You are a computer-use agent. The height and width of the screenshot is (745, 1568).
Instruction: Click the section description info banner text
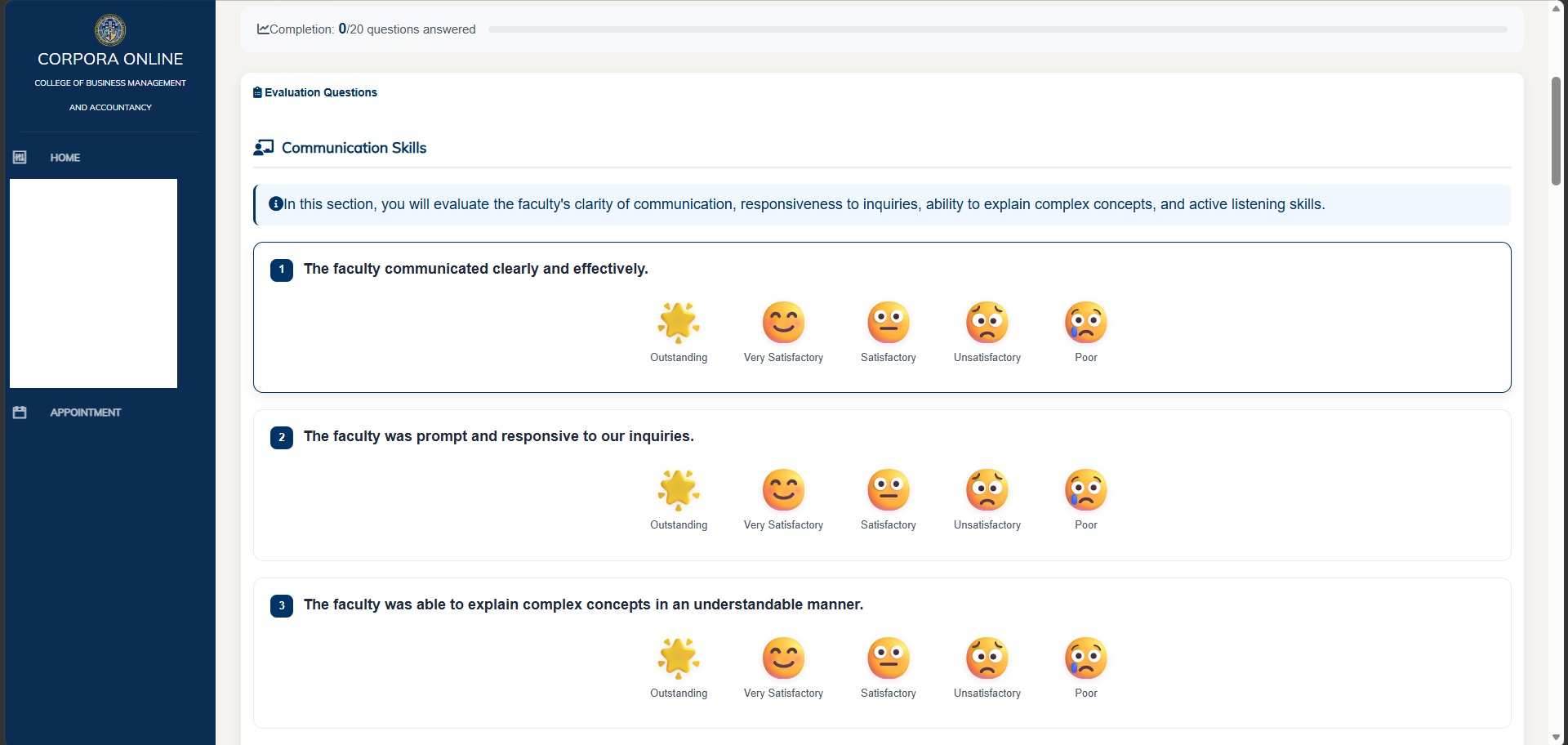tap(804, 204)
